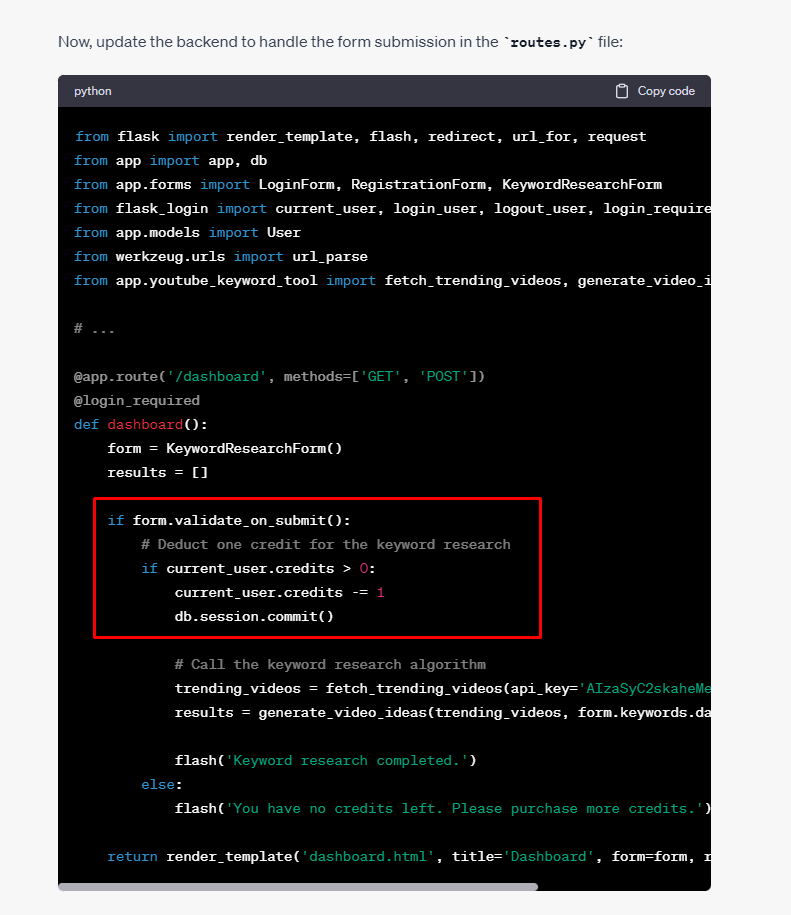The image size is (791, 915).
Task: Click the 'db.session.commit()' line
Action: point(254,616)
